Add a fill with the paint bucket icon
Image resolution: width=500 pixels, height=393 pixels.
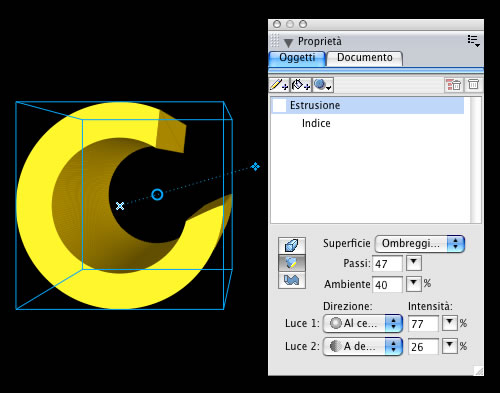(301, 85)
